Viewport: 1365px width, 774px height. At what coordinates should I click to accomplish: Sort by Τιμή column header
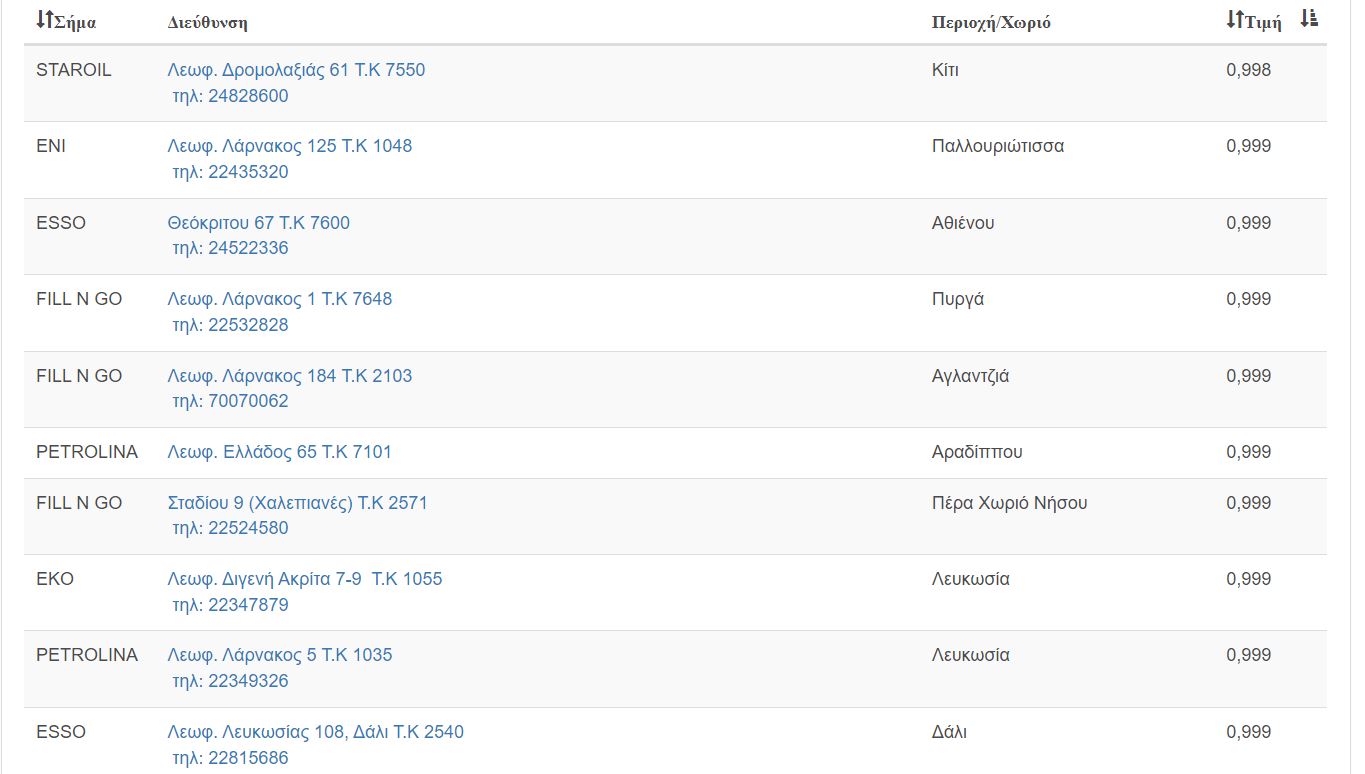(1254, 22)
